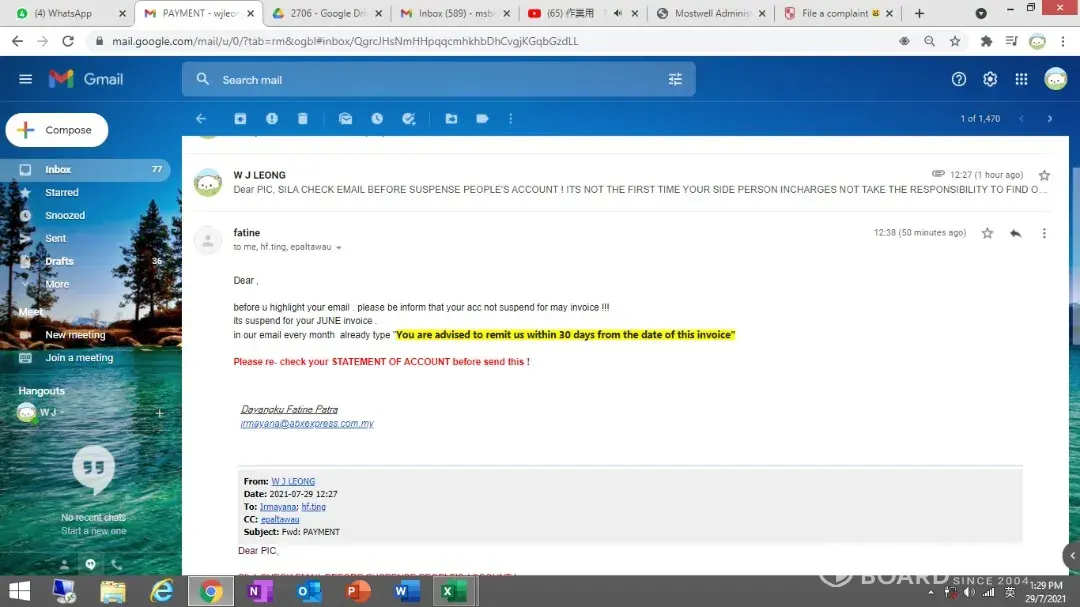Image resolution: width=1080 pixels, height=607 pixels.
Task: Bookmark this page star icon
Action: tap(955, 41)
